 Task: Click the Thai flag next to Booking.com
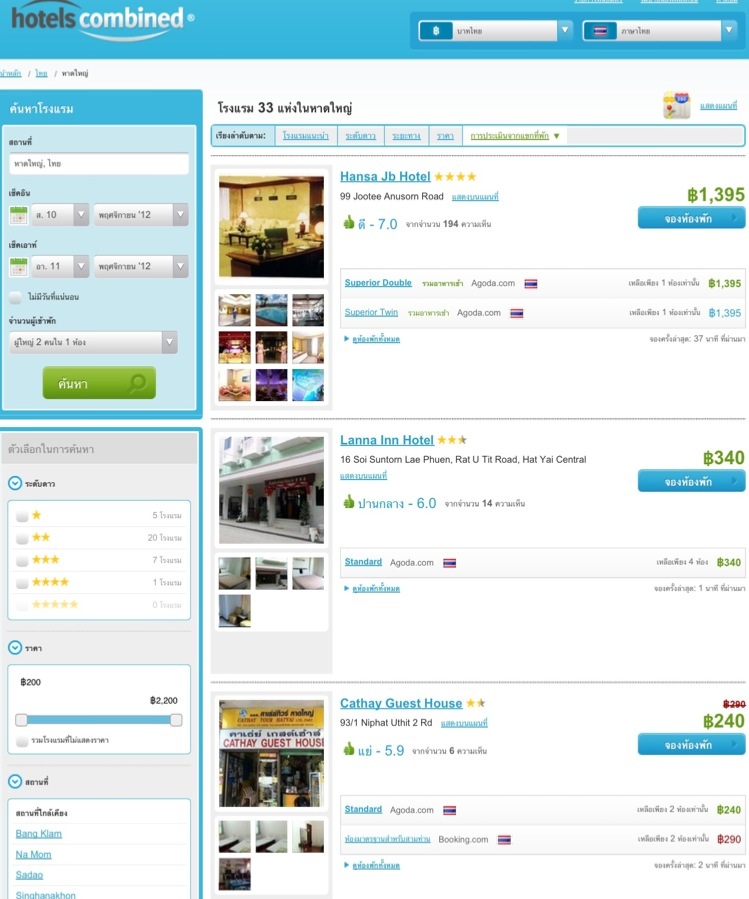click(x=504, y=840)
